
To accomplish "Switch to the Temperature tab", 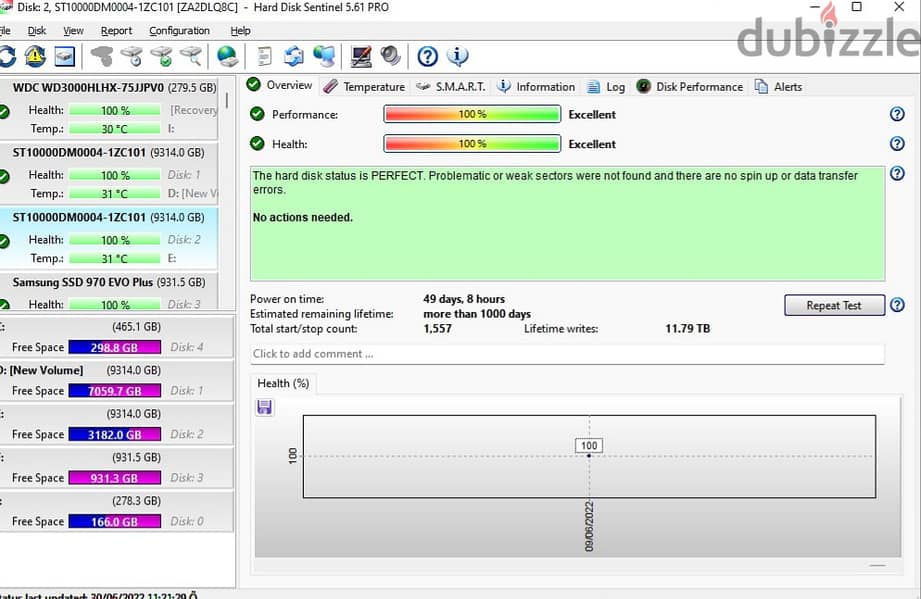I will pos(365,87).
